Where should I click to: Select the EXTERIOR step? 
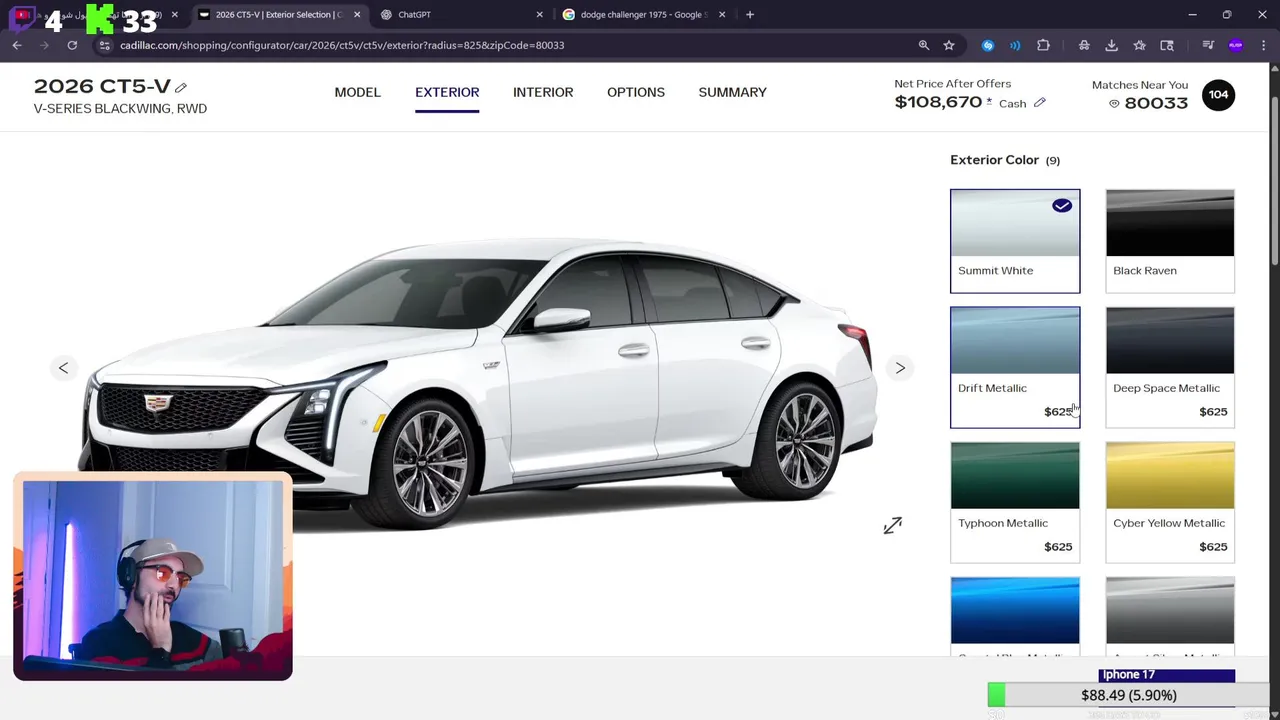point(447,92)
